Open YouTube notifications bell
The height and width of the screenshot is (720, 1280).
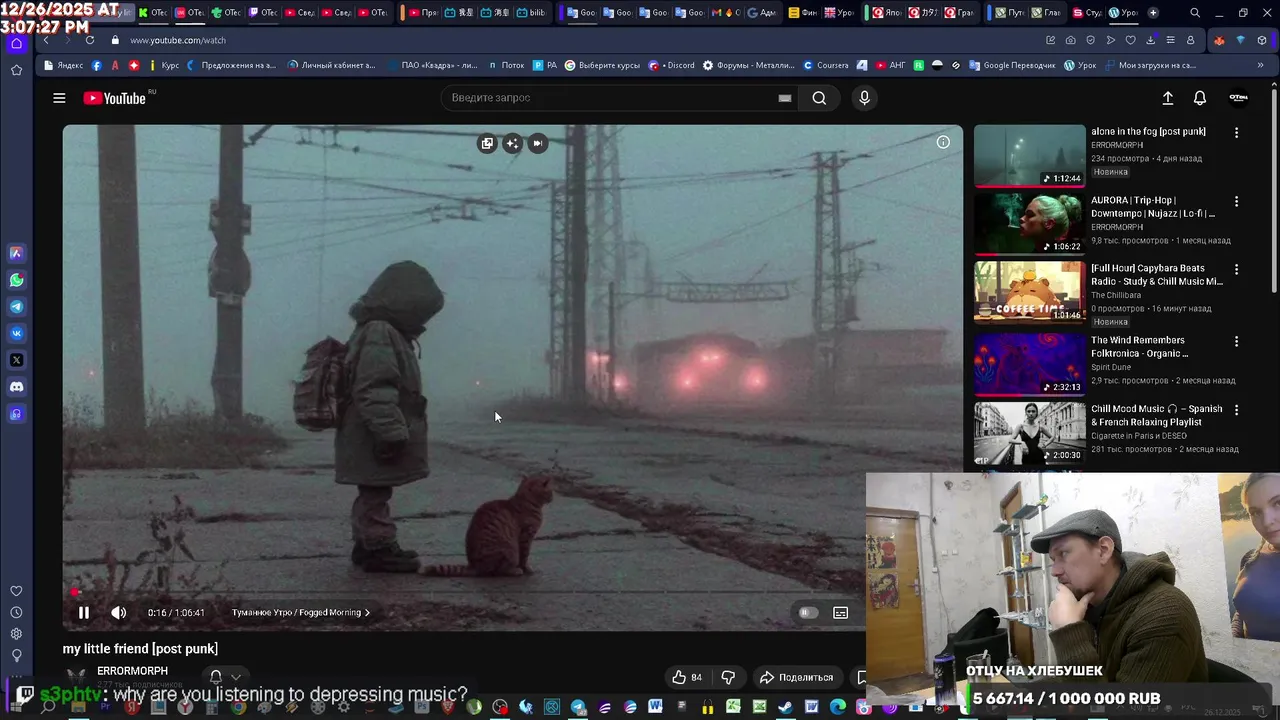tap(1200, 98)
